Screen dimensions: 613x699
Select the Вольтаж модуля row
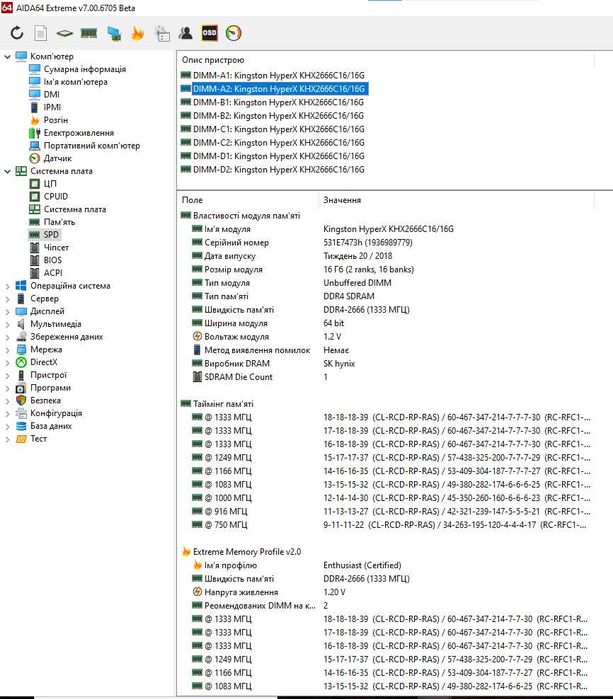click(x=386, y=337)
